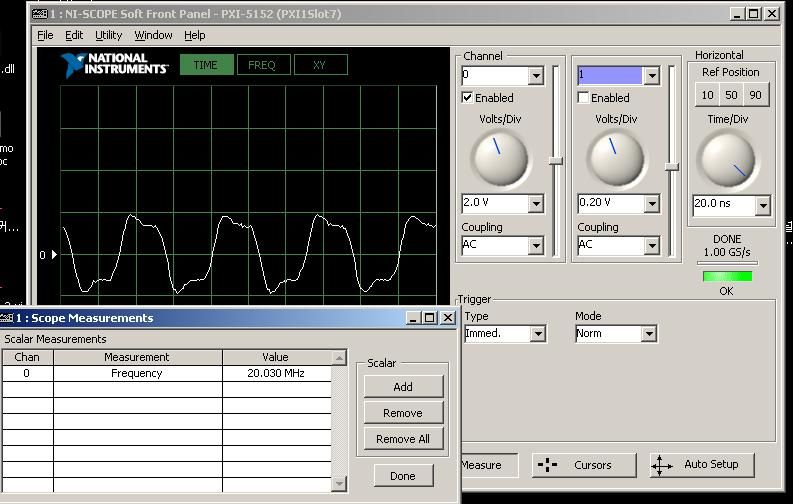Maximize the Scope Measurements window
Screen dimensions: 793x504
point(430,317)
